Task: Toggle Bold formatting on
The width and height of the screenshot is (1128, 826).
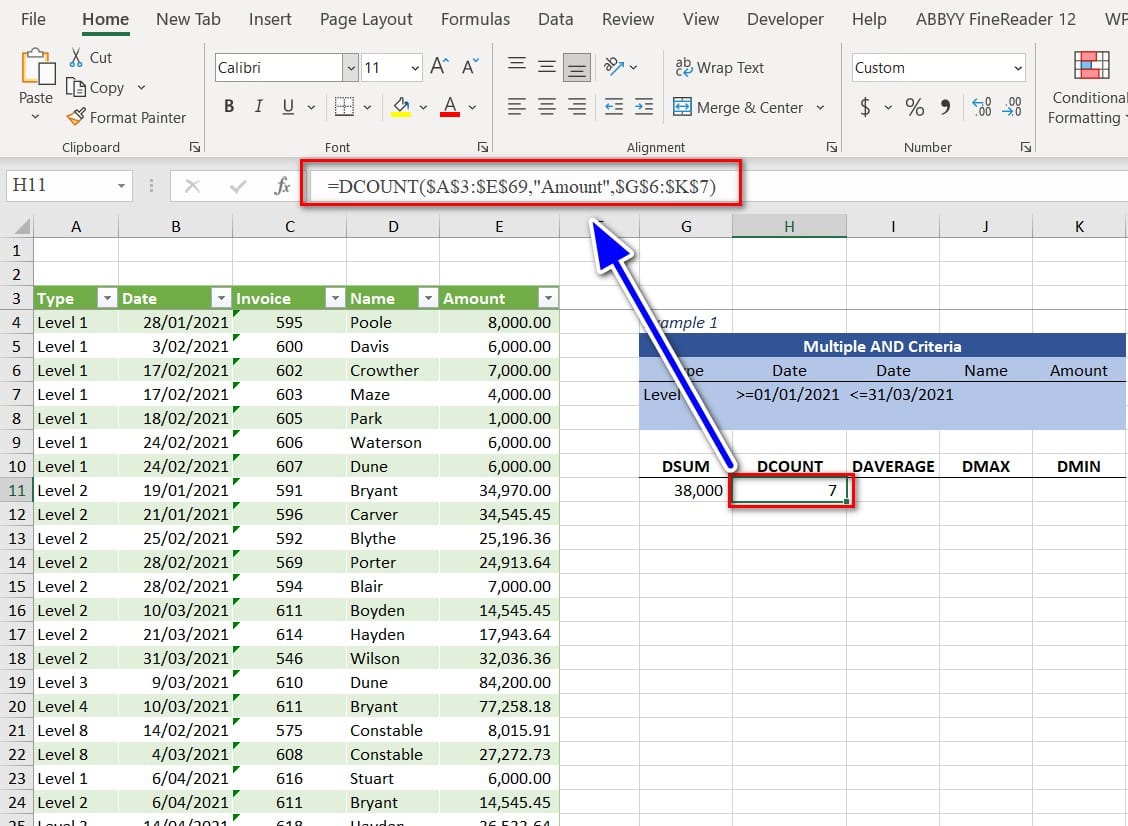Action: (229, 107)
